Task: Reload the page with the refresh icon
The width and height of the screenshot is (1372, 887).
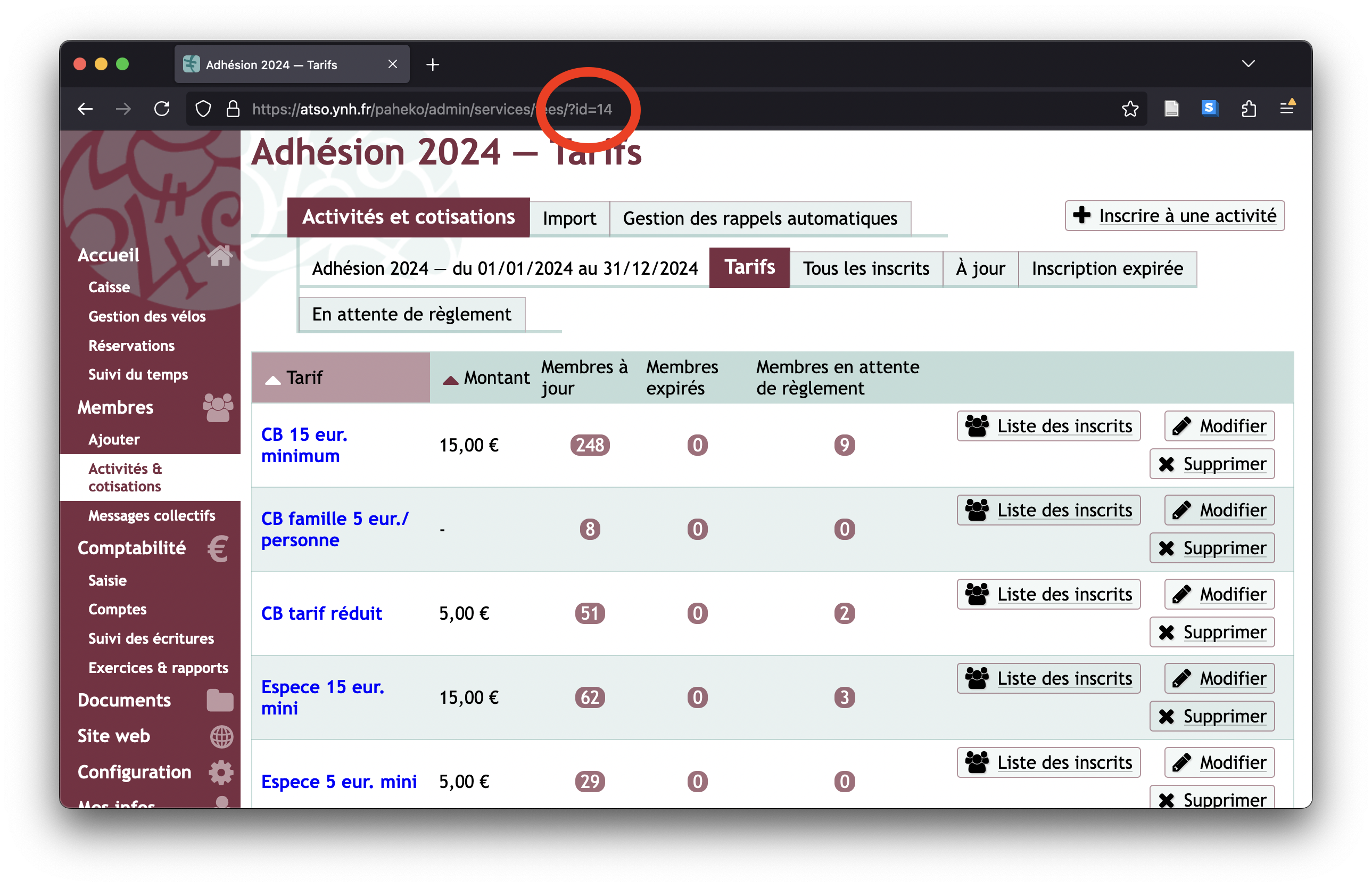Action: pyautogui.click(x=162, y=109)
